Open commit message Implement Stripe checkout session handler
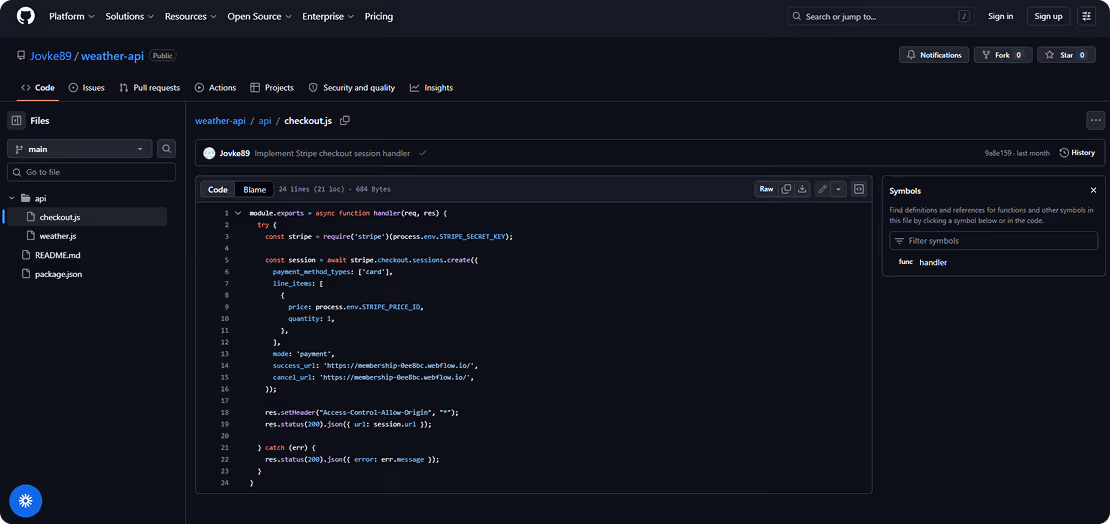The image size is (1110, 524). [x=332, y=153]
